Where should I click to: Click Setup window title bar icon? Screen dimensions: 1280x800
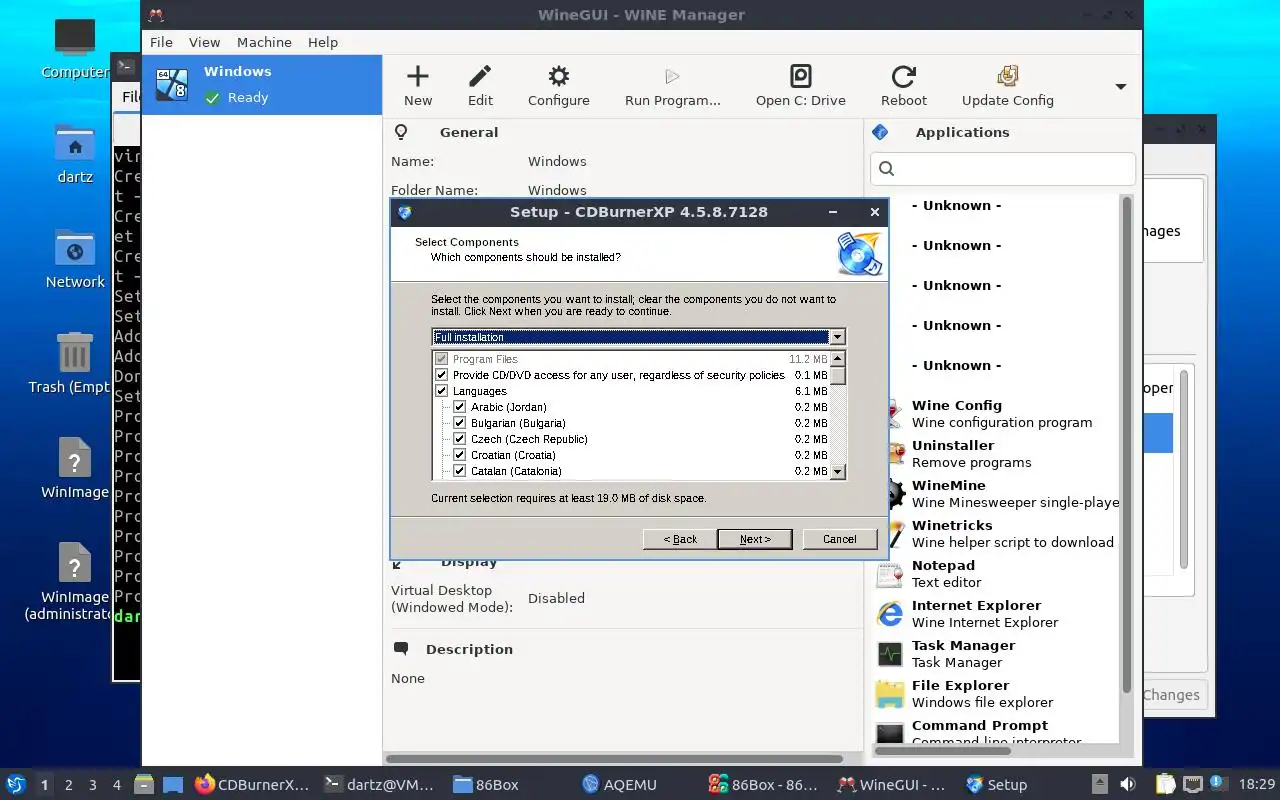404,212
